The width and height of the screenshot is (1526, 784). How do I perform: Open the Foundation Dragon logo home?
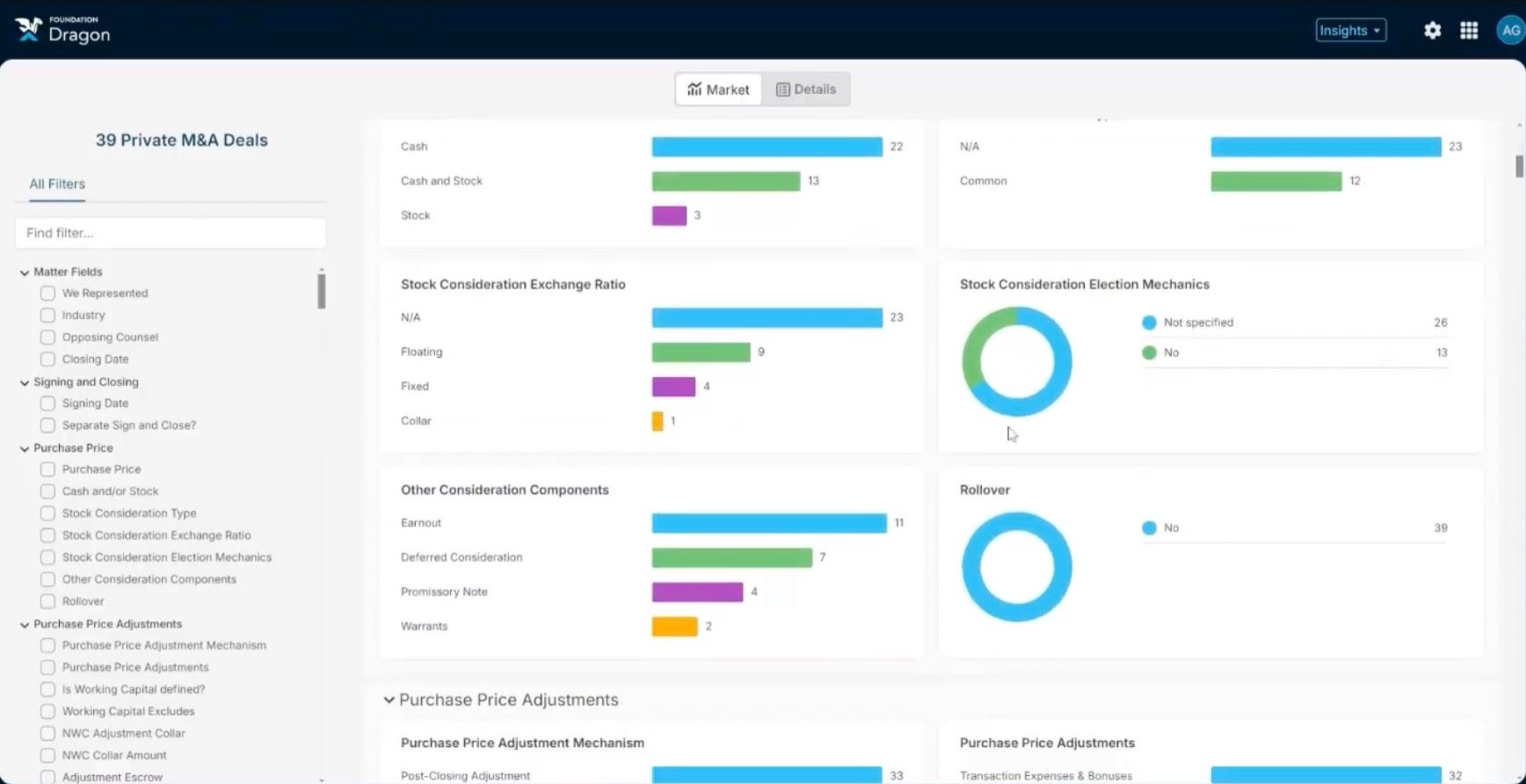[63, 30]
